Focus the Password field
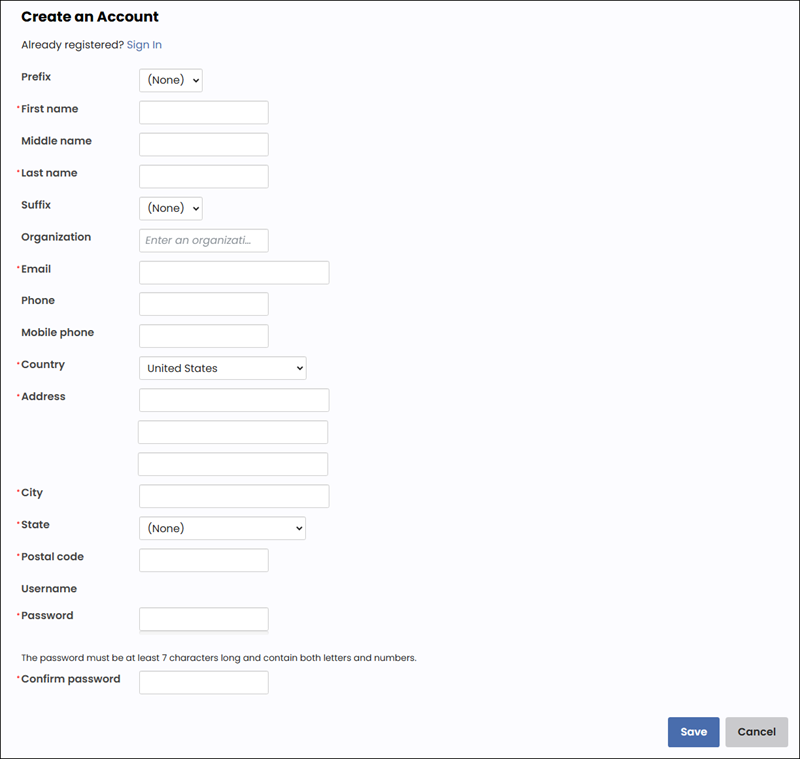The height and width of the screenshot is (759, 800). [203, 619]
